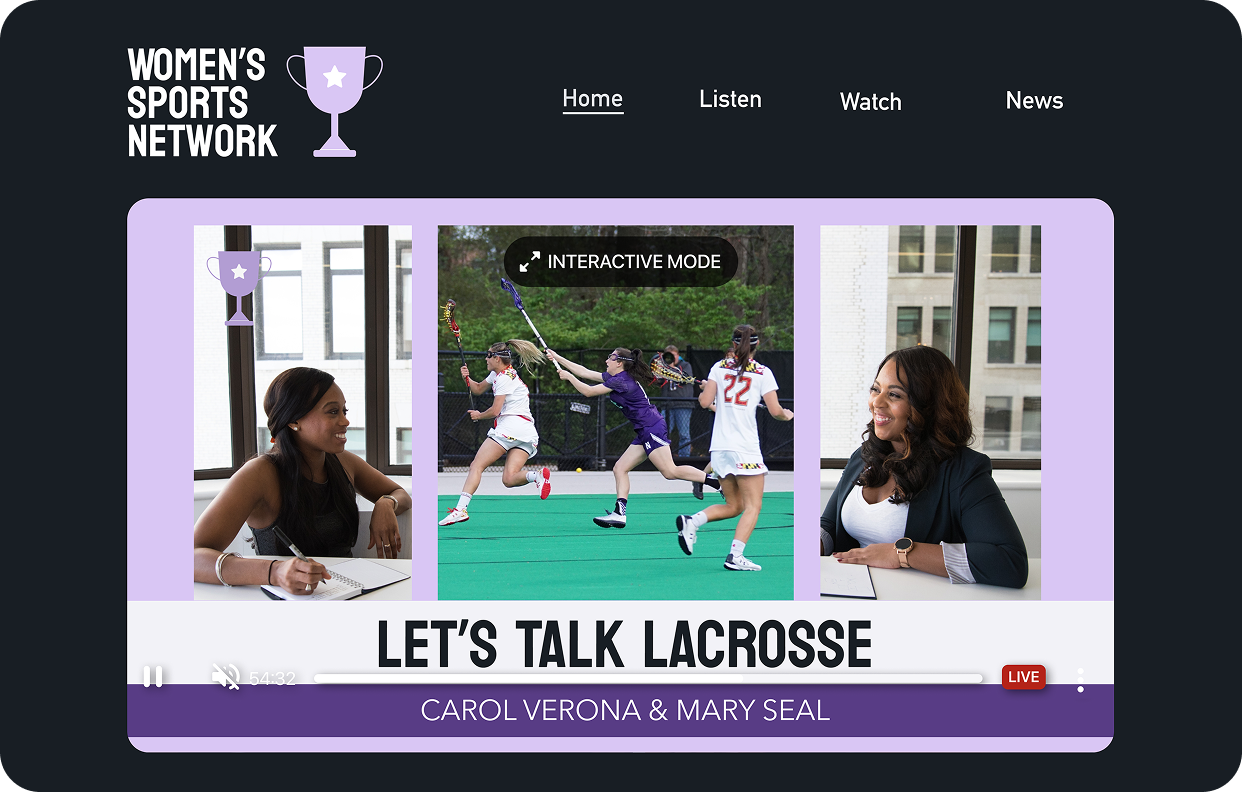Click the Women's Sports Network wordmark

(x=203, y=103)
